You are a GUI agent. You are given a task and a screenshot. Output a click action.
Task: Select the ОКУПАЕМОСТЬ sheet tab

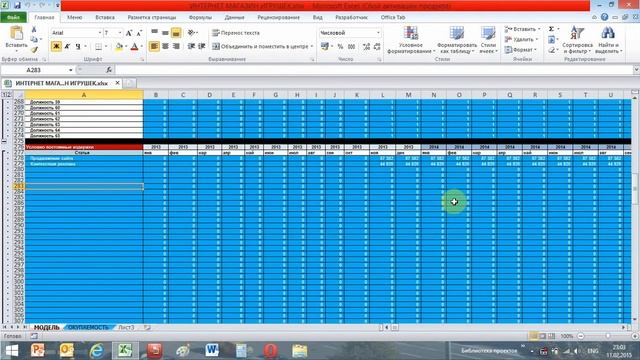[x=88, y=327]
